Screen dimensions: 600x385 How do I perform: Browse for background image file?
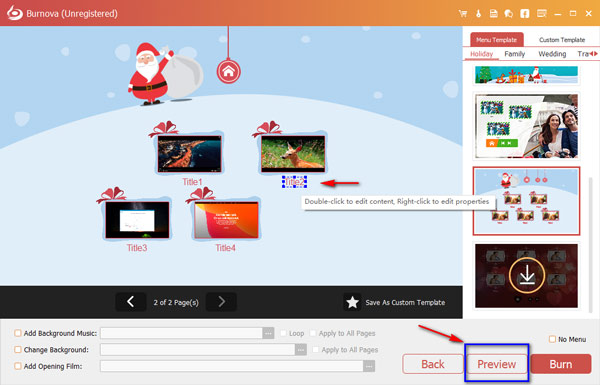coord(301,350)
